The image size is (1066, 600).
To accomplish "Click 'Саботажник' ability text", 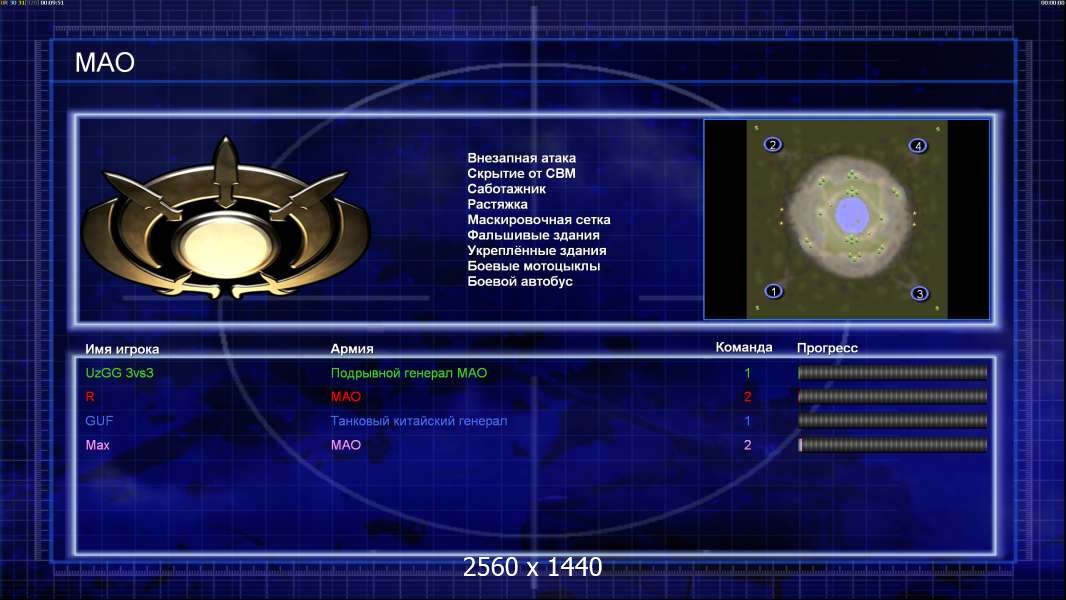I will click(x=506, y=189).
